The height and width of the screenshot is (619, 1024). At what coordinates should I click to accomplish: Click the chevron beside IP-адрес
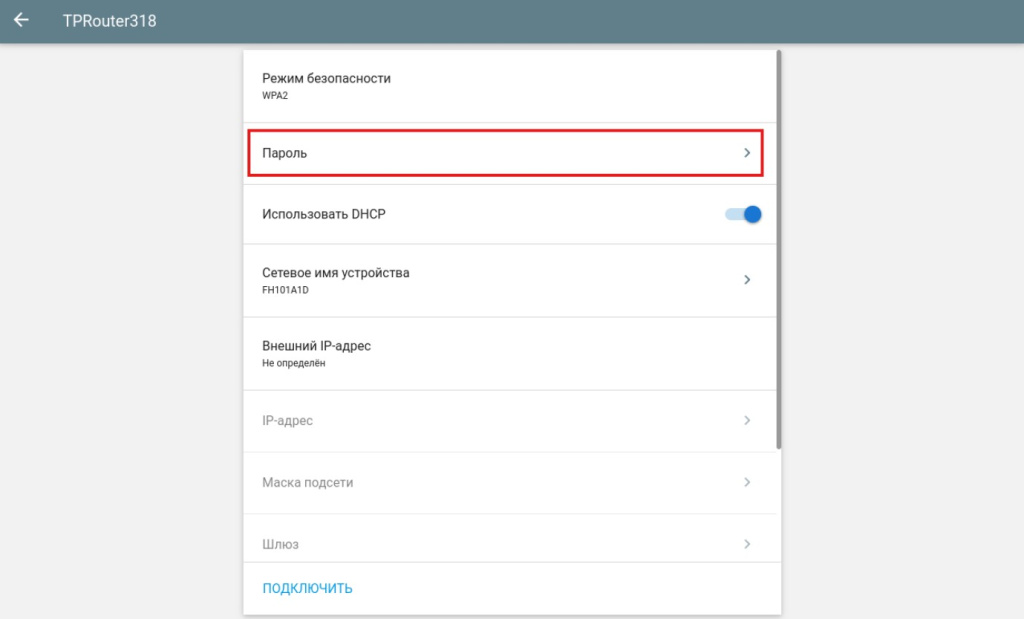[747, 421]
